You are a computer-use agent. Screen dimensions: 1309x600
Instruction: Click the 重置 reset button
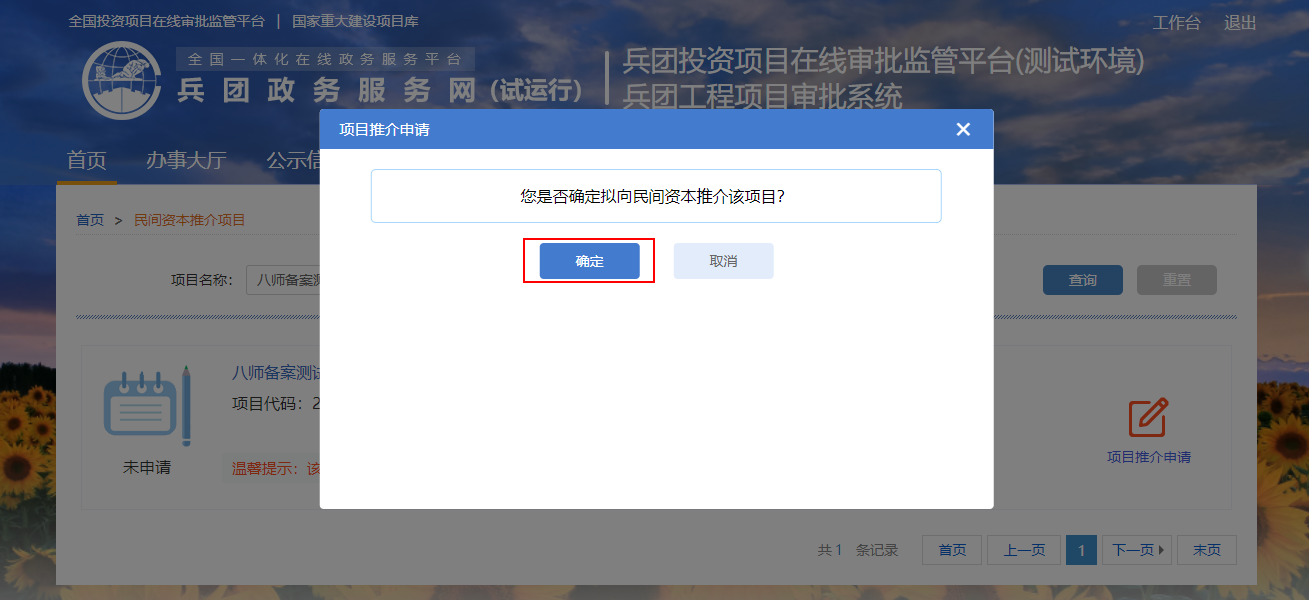(x=1177, y=280)
